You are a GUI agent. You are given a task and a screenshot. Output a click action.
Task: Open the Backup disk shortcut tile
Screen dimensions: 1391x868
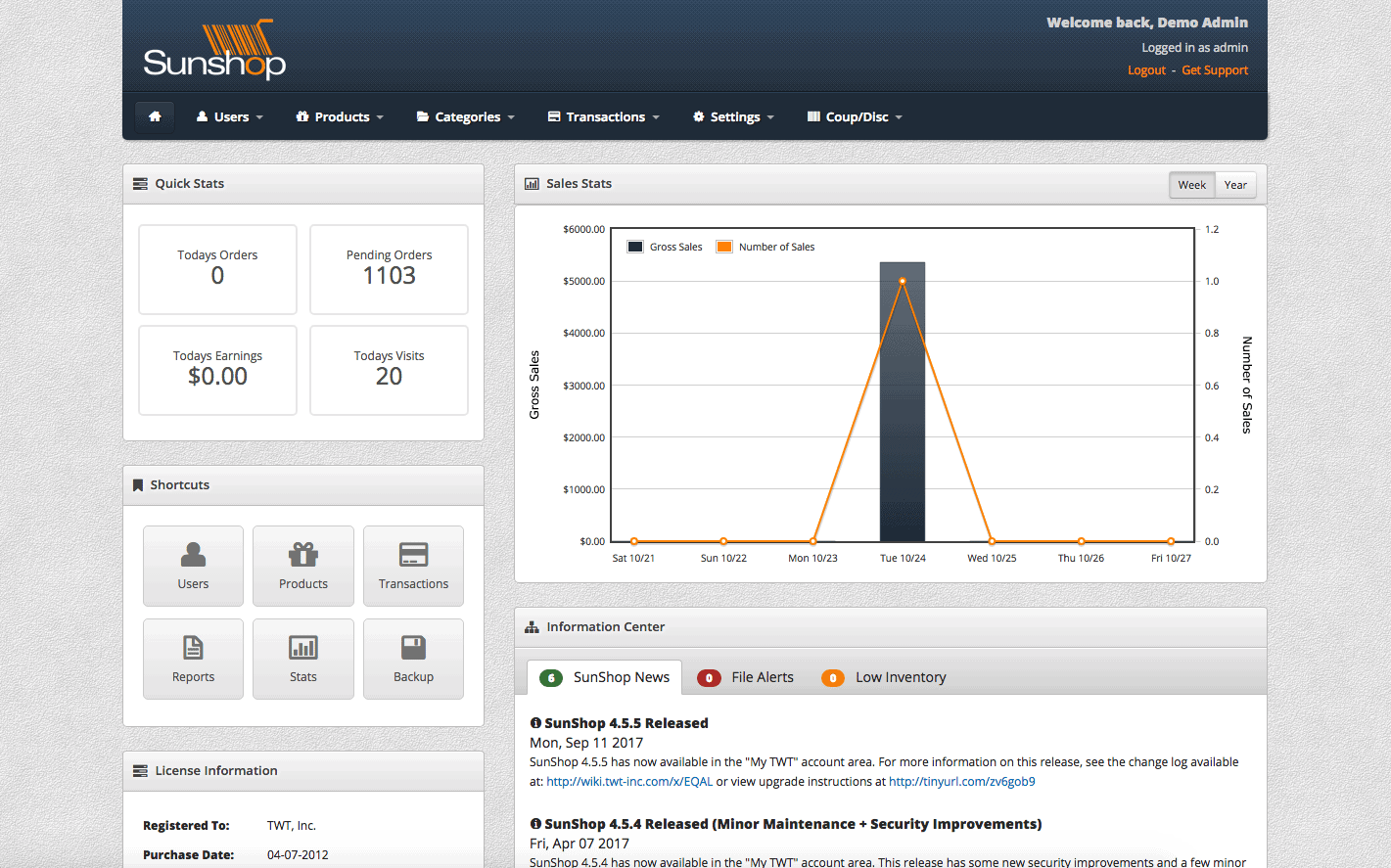point(413,659)
